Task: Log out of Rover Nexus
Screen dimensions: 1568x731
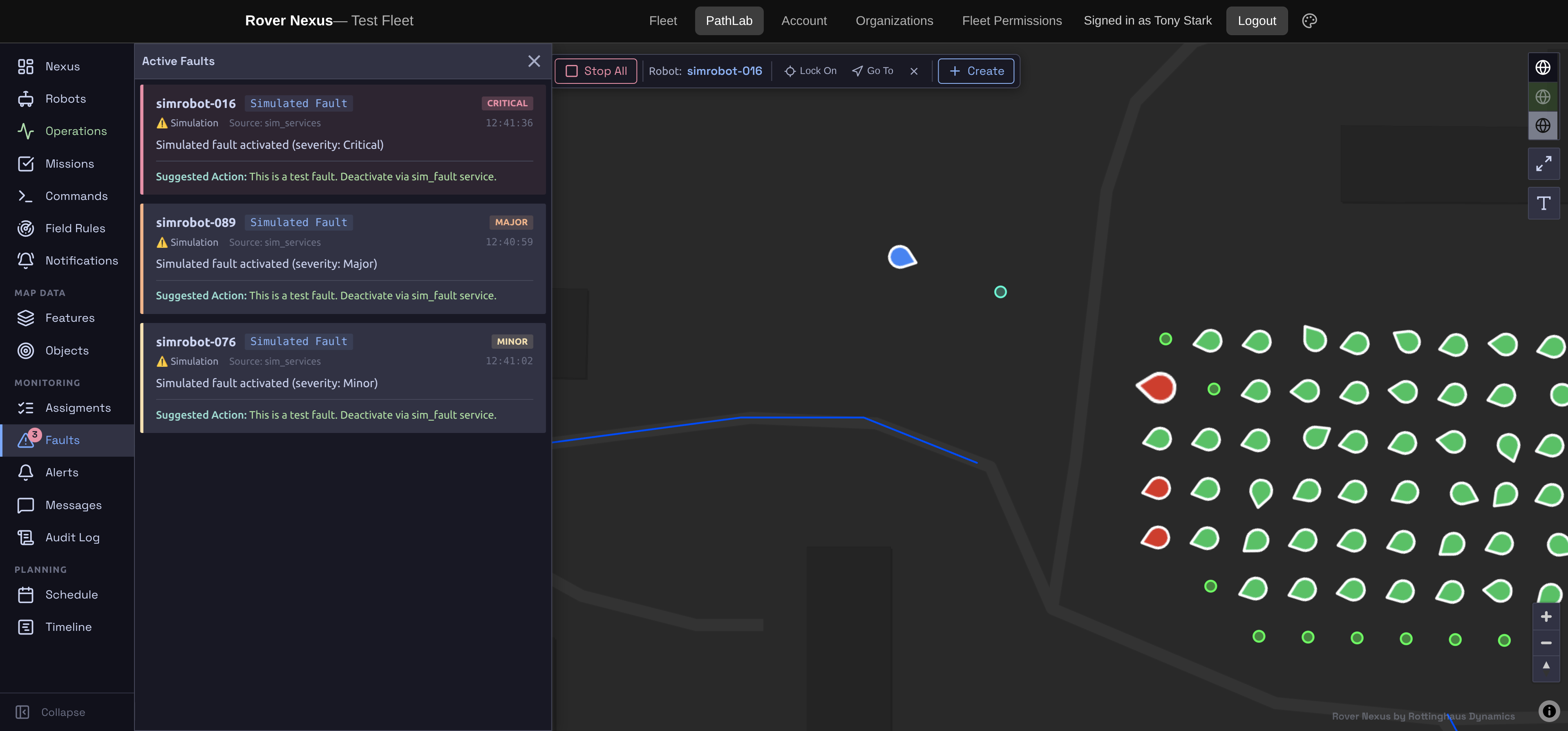Action: 1256,21
